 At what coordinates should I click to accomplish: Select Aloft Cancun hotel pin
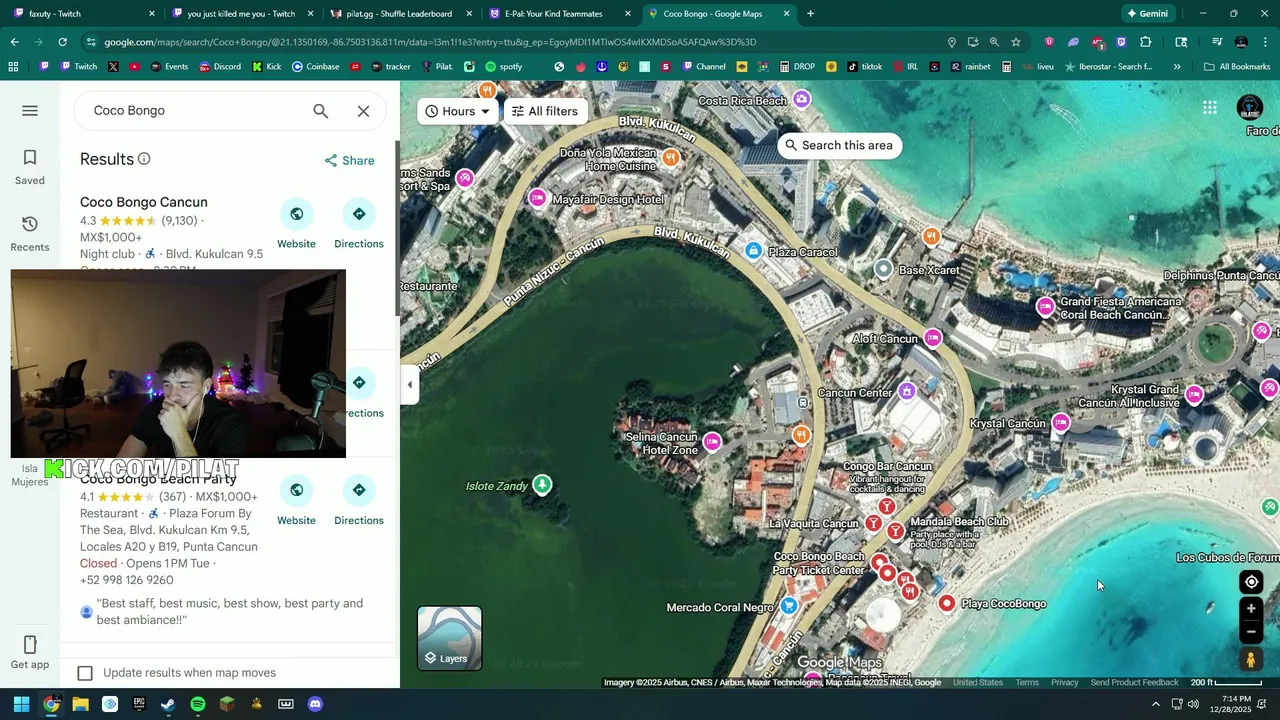(x=933, y=338)
